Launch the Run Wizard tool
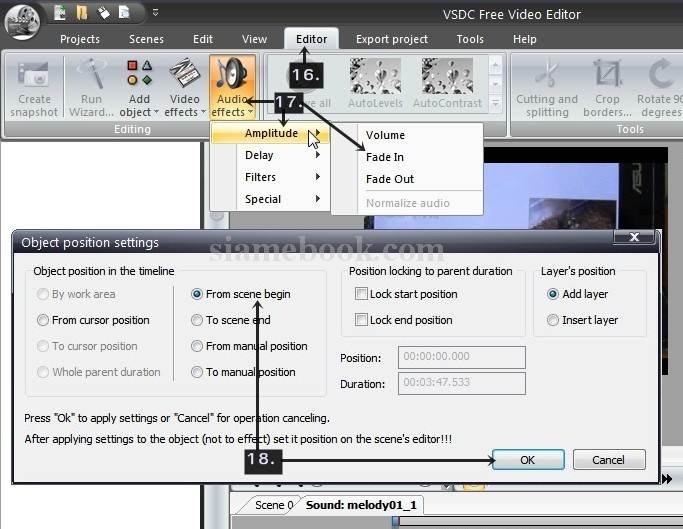Viewport: 683px width, 529px height. click(x=91, y=88)
